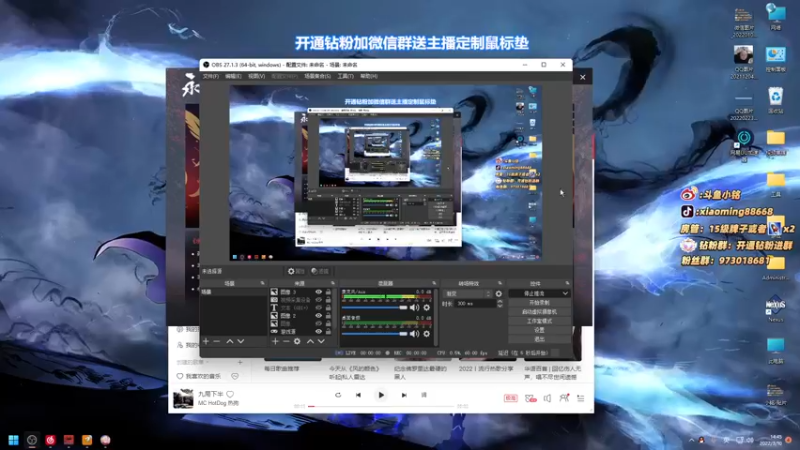800x450 pixels.
Task: Toggle visibility of source 图像 3
Action: [x=318, y=292]
